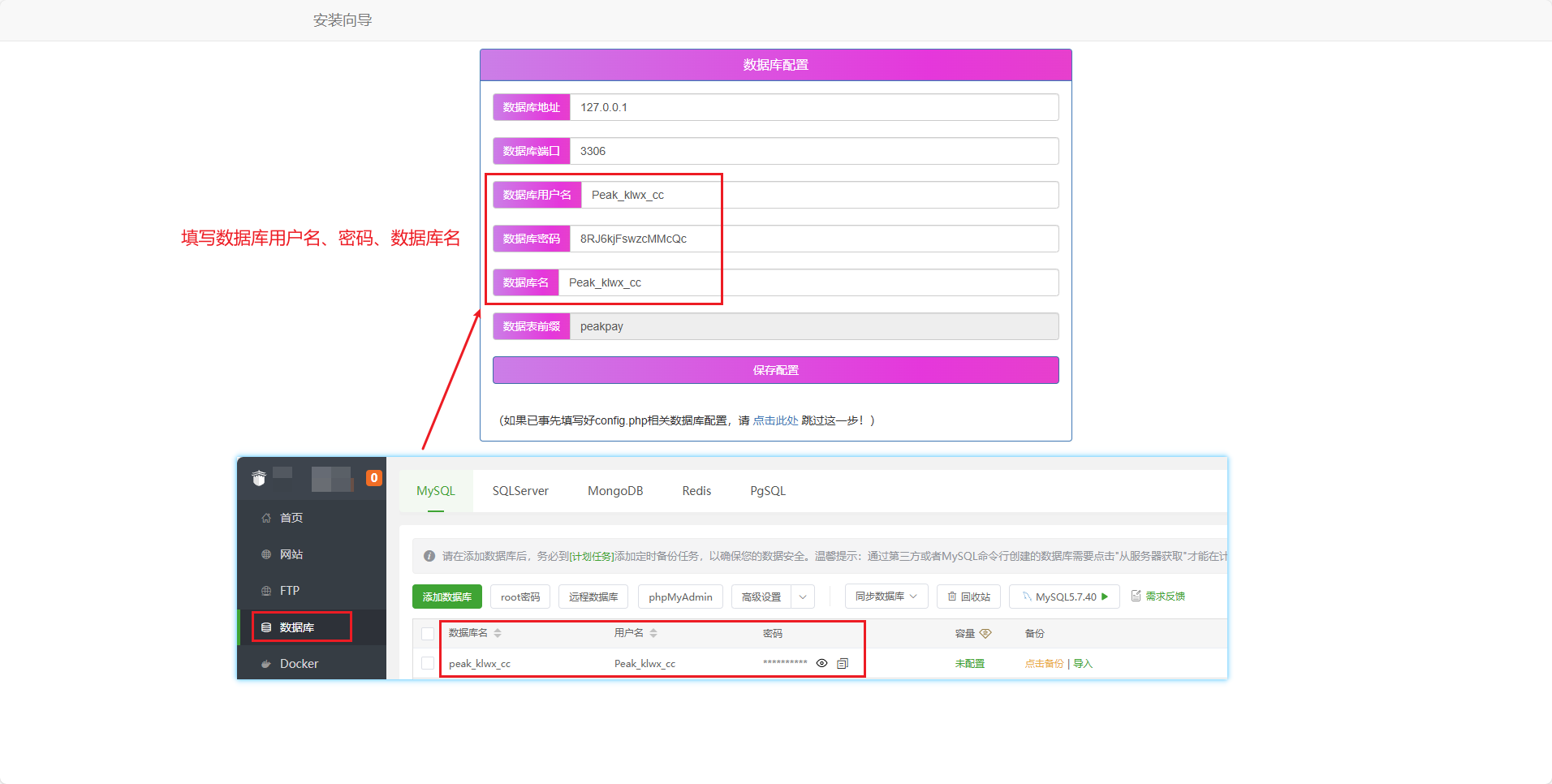
Task: Click the trash icon in 回收站 button
Action: (952, 597)
